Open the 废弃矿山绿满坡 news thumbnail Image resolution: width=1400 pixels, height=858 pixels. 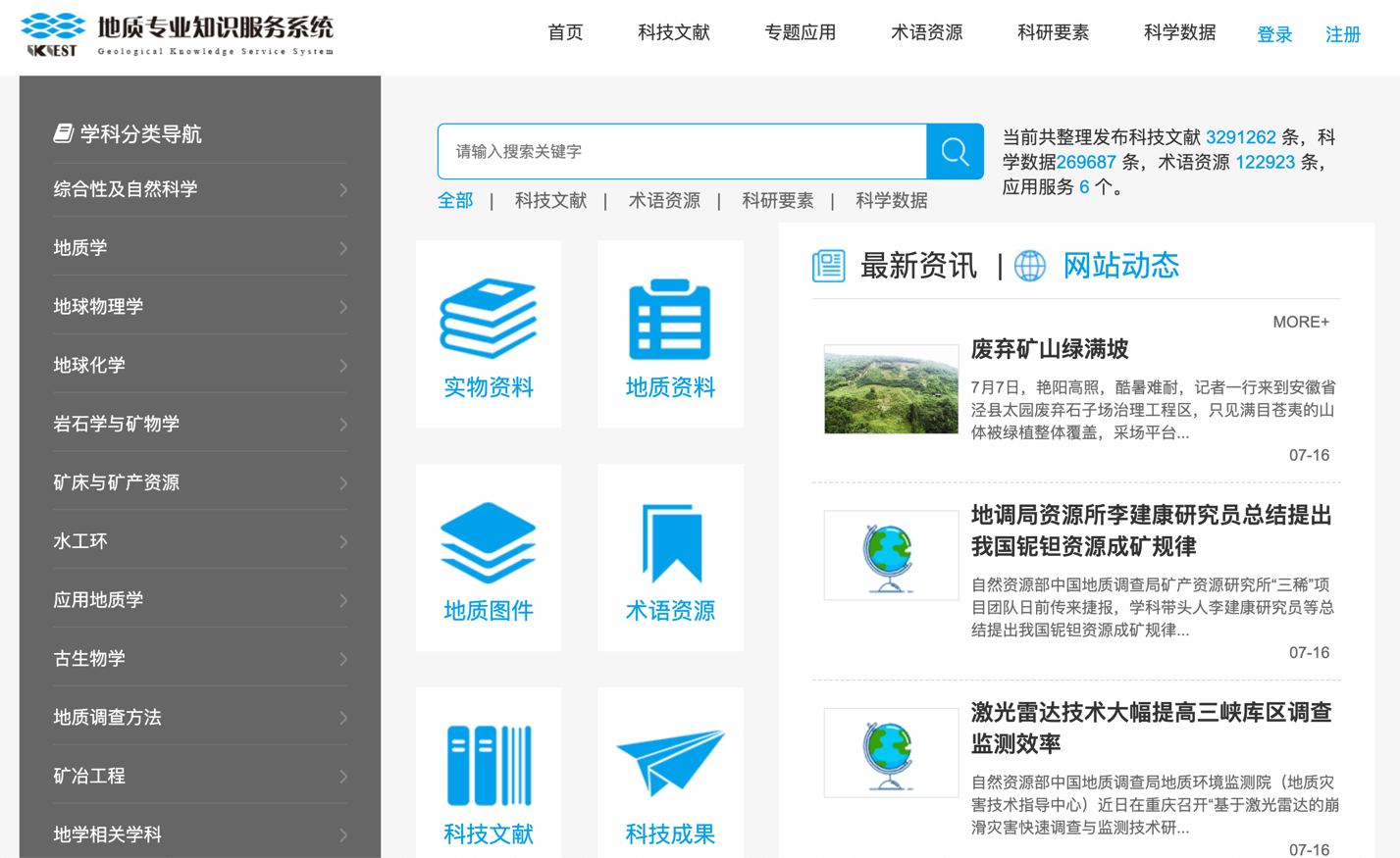pyautogui.click(x=890, y=389)
